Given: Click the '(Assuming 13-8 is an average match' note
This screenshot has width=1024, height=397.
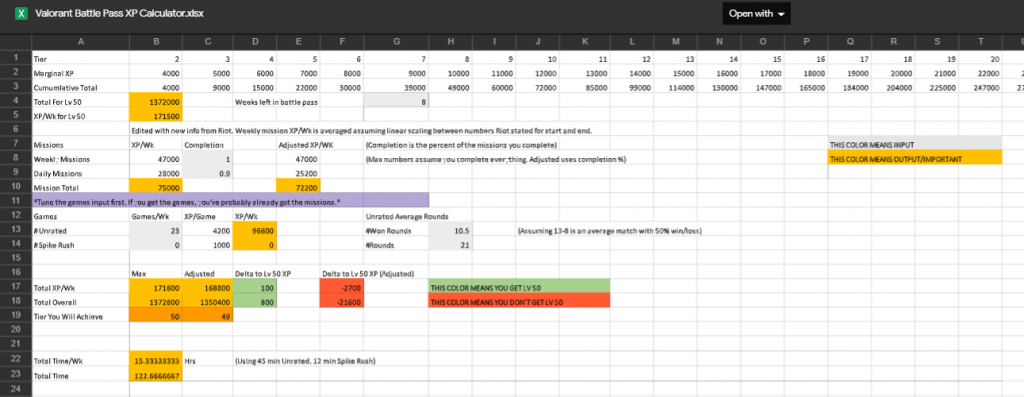Looking at the screenshot, I should point(610,230).
